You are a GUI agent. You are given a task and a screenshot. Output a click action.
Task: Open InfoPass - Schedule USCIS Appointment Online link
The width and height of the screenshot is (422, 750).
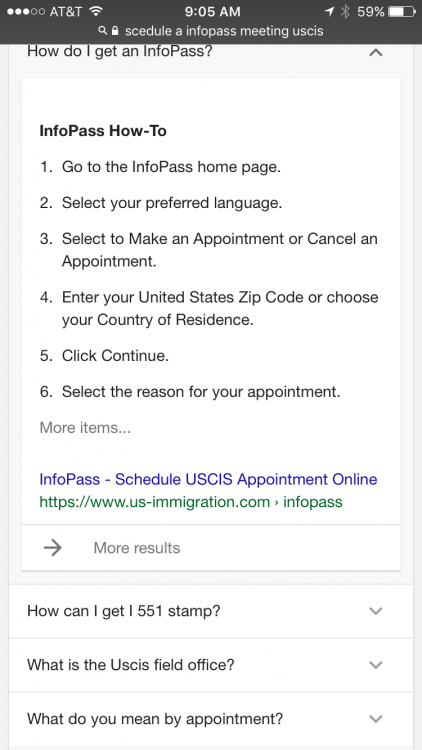click(208, 479)
